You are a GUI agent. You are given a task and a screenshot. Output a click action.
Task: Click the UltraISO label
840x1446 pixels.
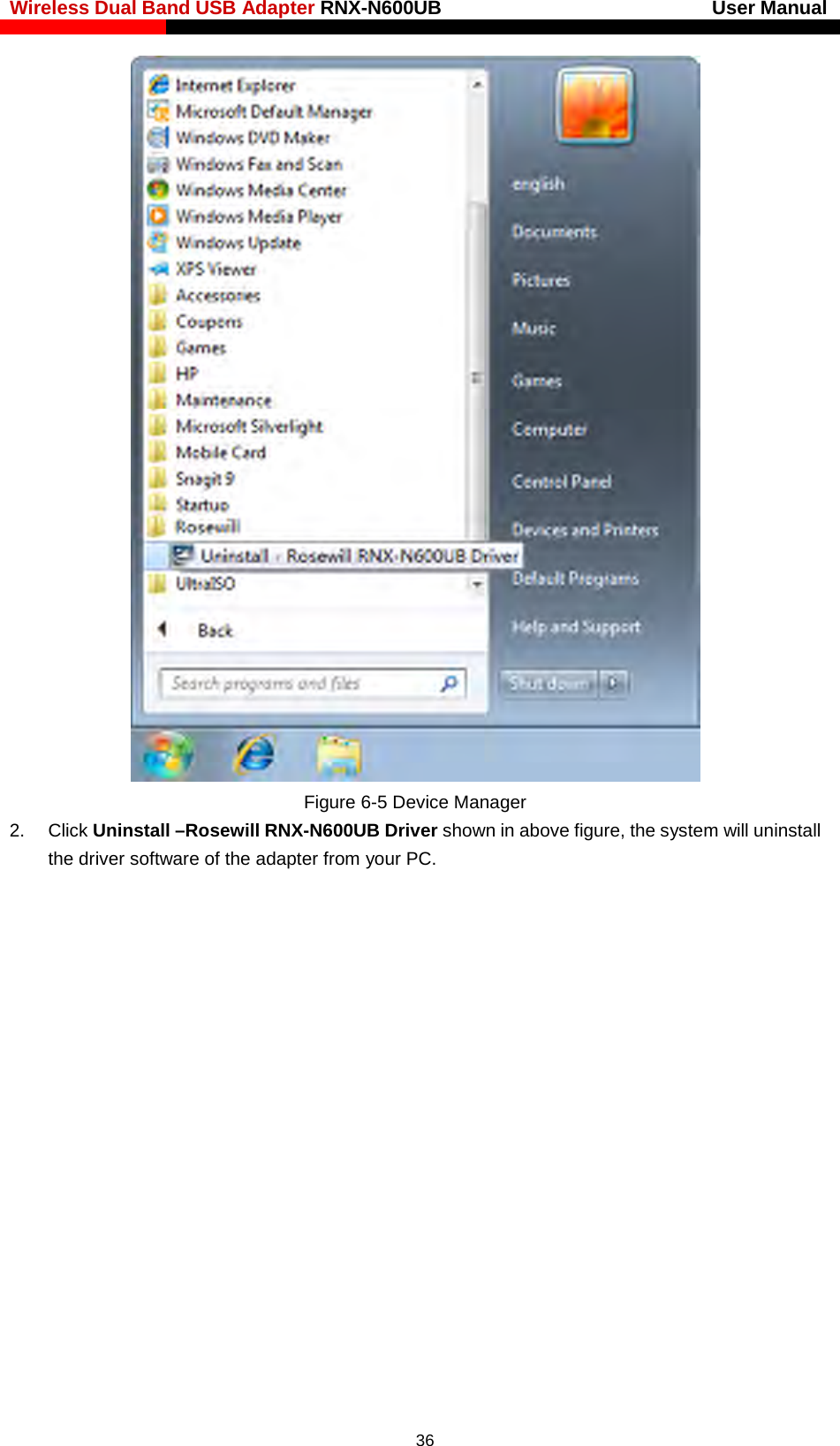point(205,583)
